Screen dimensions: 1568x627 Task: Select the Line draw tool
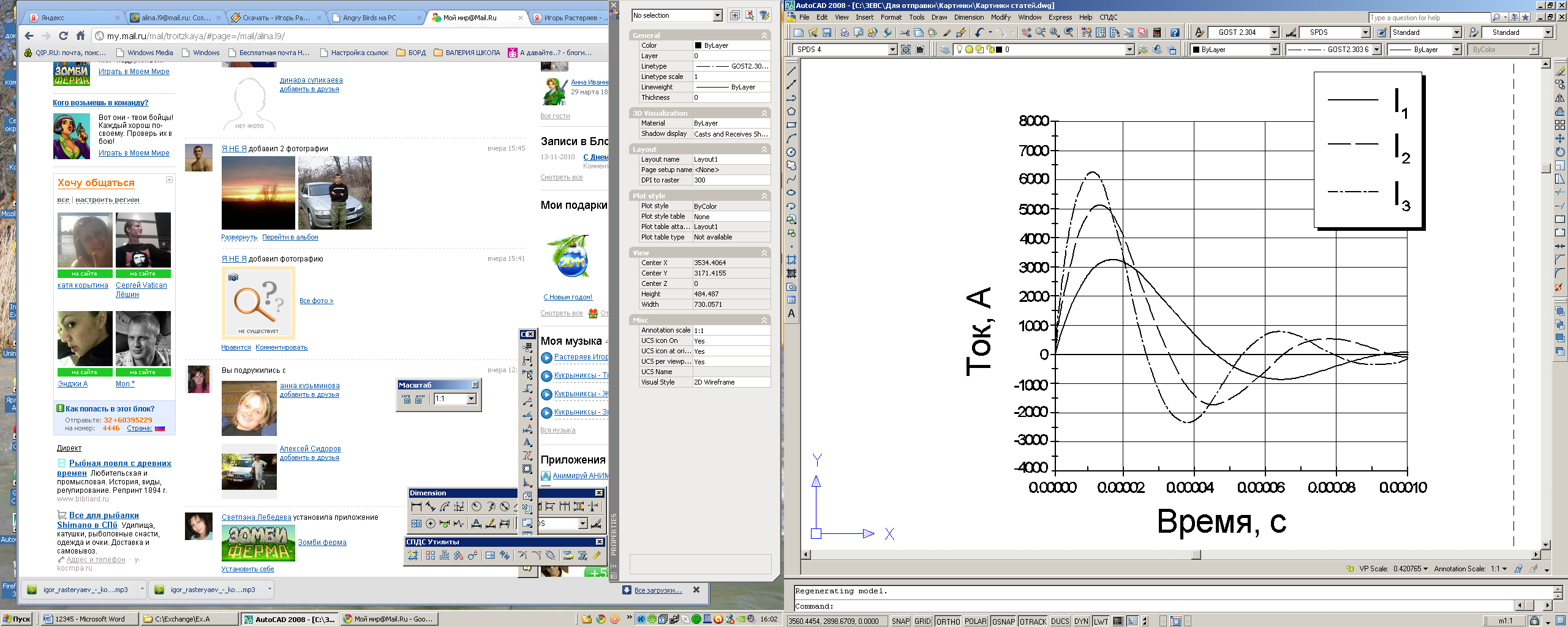pos(791,71)
